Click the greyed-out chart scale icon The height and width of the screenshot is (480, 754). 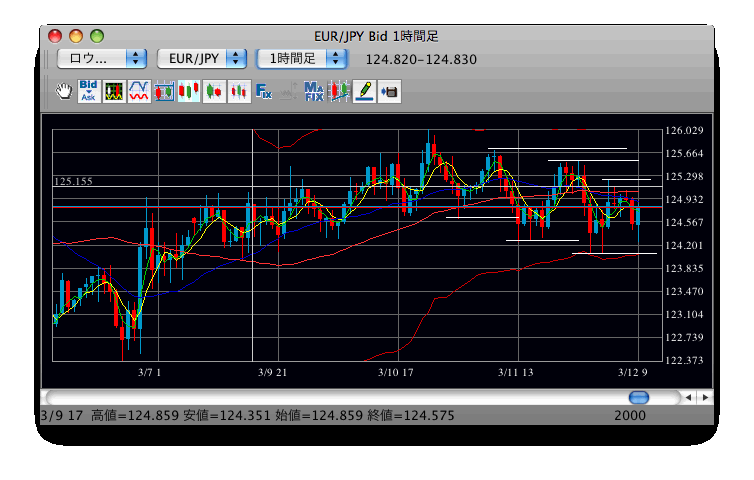289,91
